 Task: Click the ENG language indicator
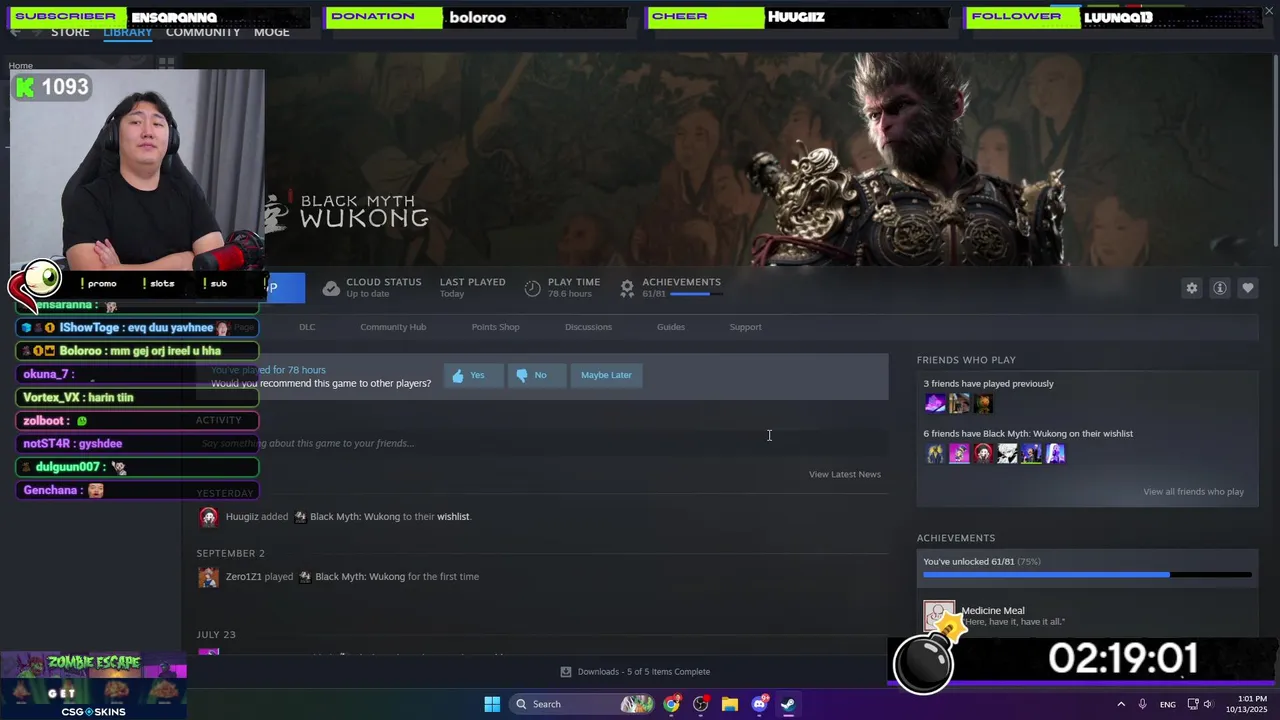pos(1167,705)
